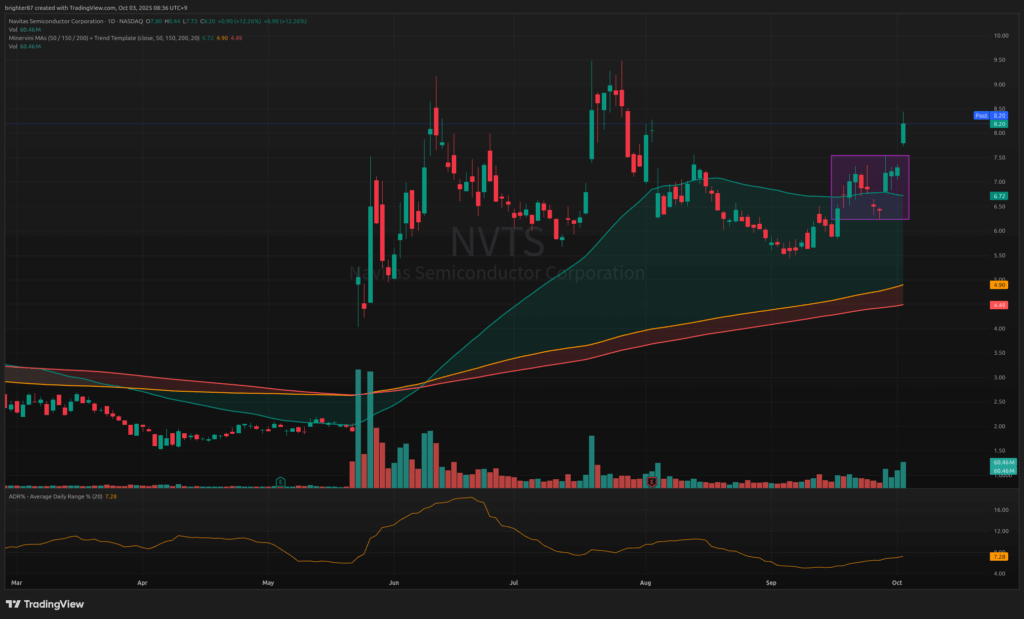Click the TradingView wordmark text
The height and width of the screenshot is (619, 1024).
coord(54,604)
